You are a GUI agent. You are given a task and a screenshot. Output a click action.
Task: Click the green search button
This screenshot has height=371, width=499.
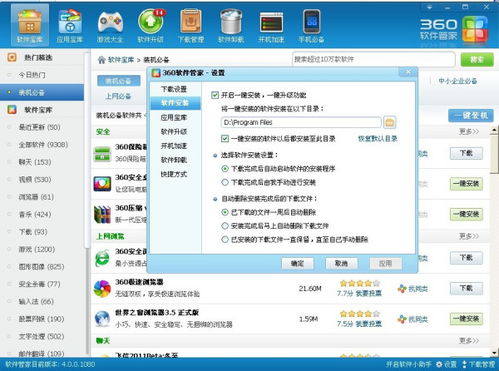(x=477, y=60)
